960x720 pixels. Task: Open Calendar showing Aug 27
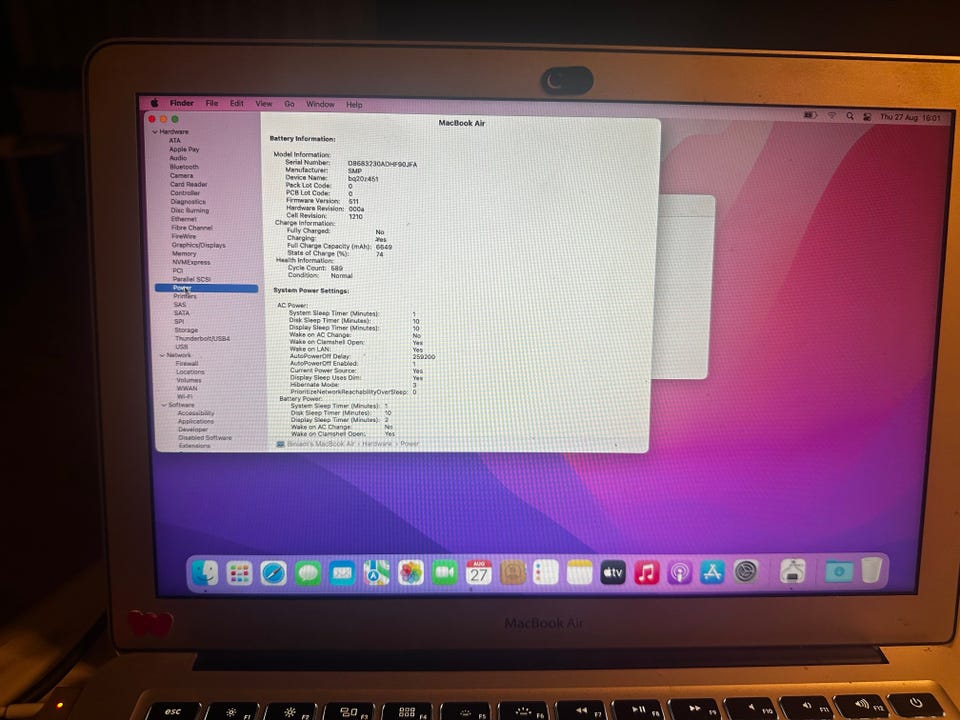(479, 572)
